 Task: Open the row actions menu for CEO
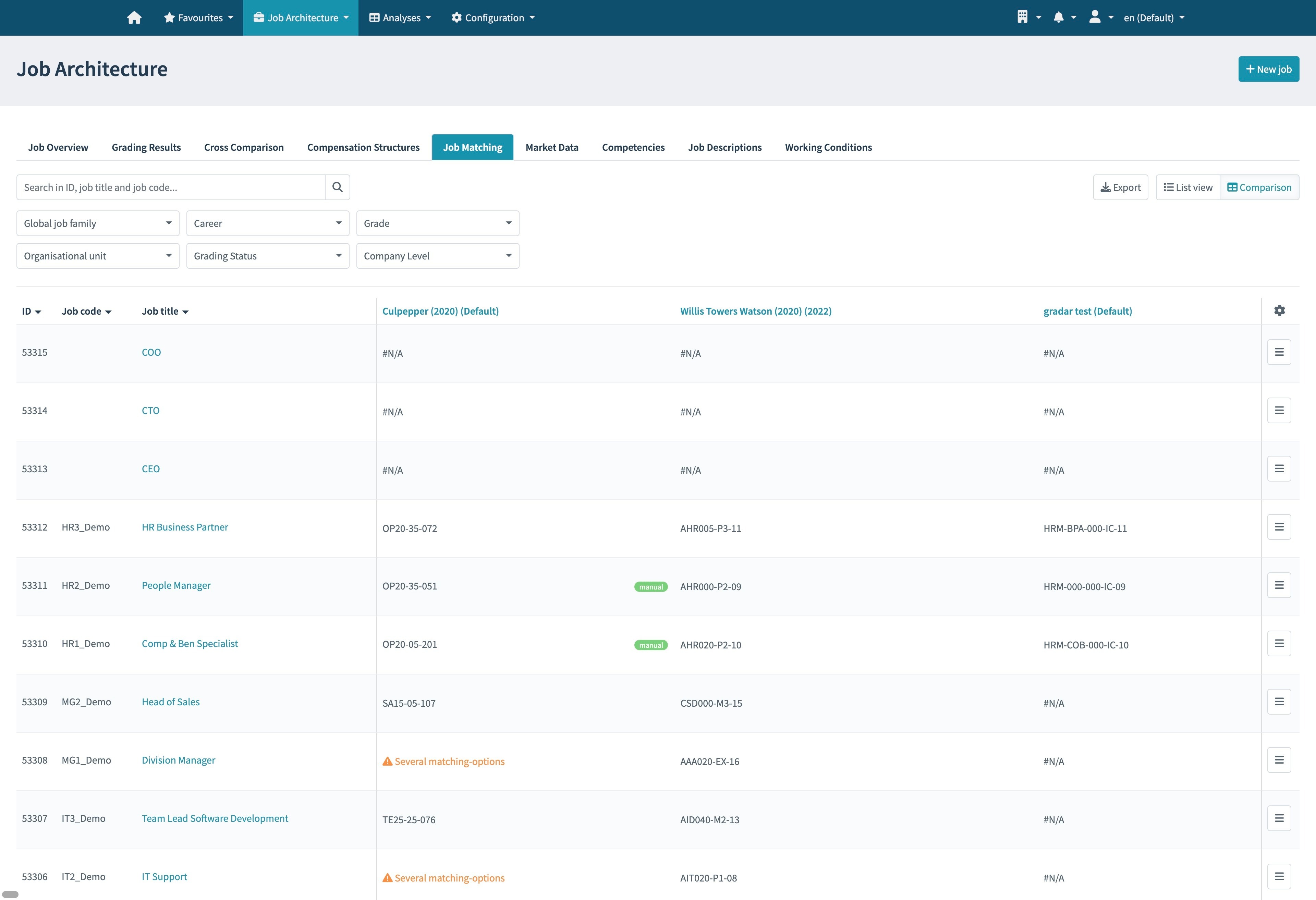1279,469
